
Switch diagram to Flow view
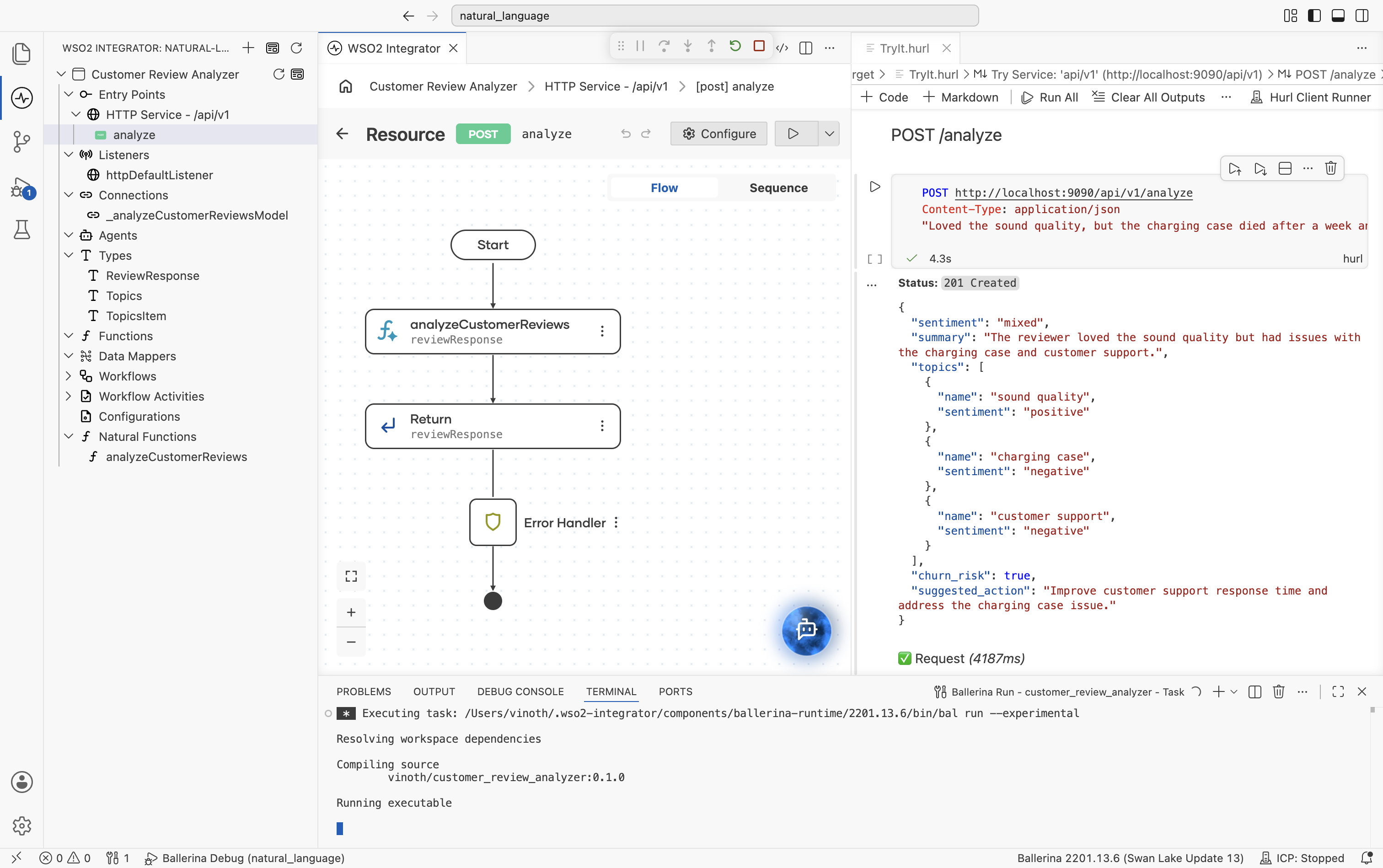(x=664, y=188)
